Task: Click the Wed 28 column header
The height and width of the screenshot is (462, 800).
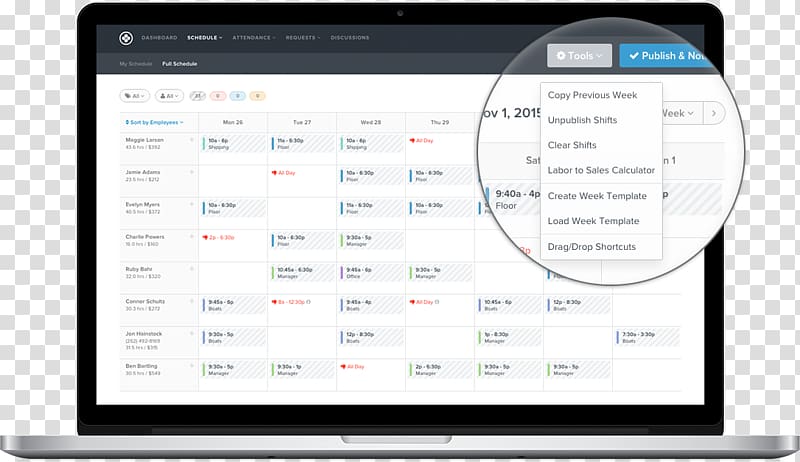Action: tap(371, 122)
